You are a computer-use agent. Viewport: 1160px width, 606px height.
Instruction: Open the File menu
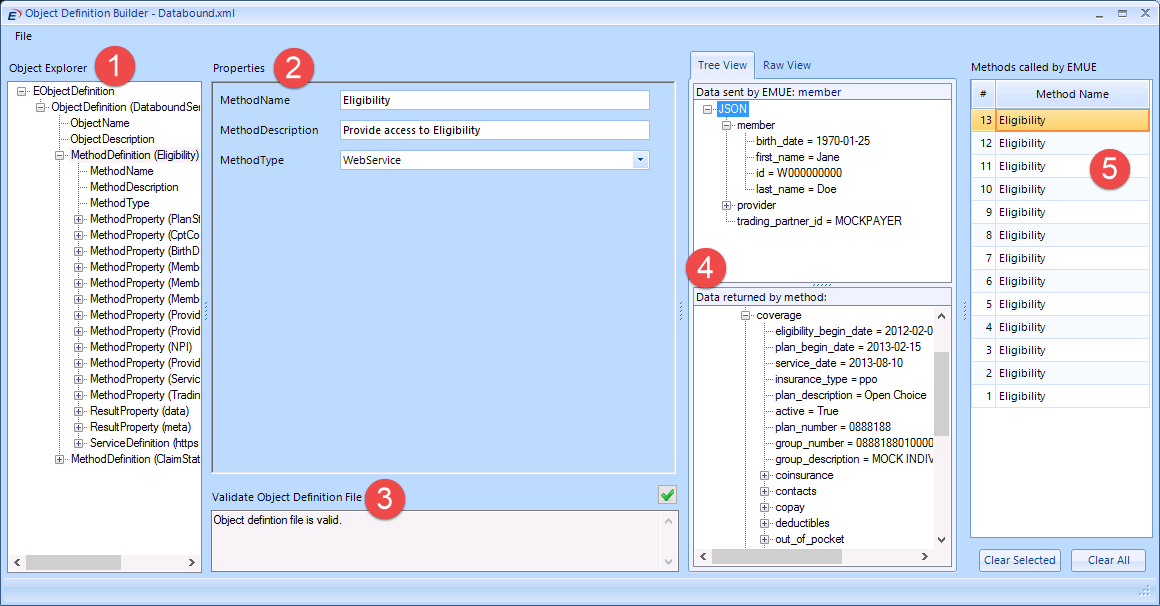tap(24, 36)
